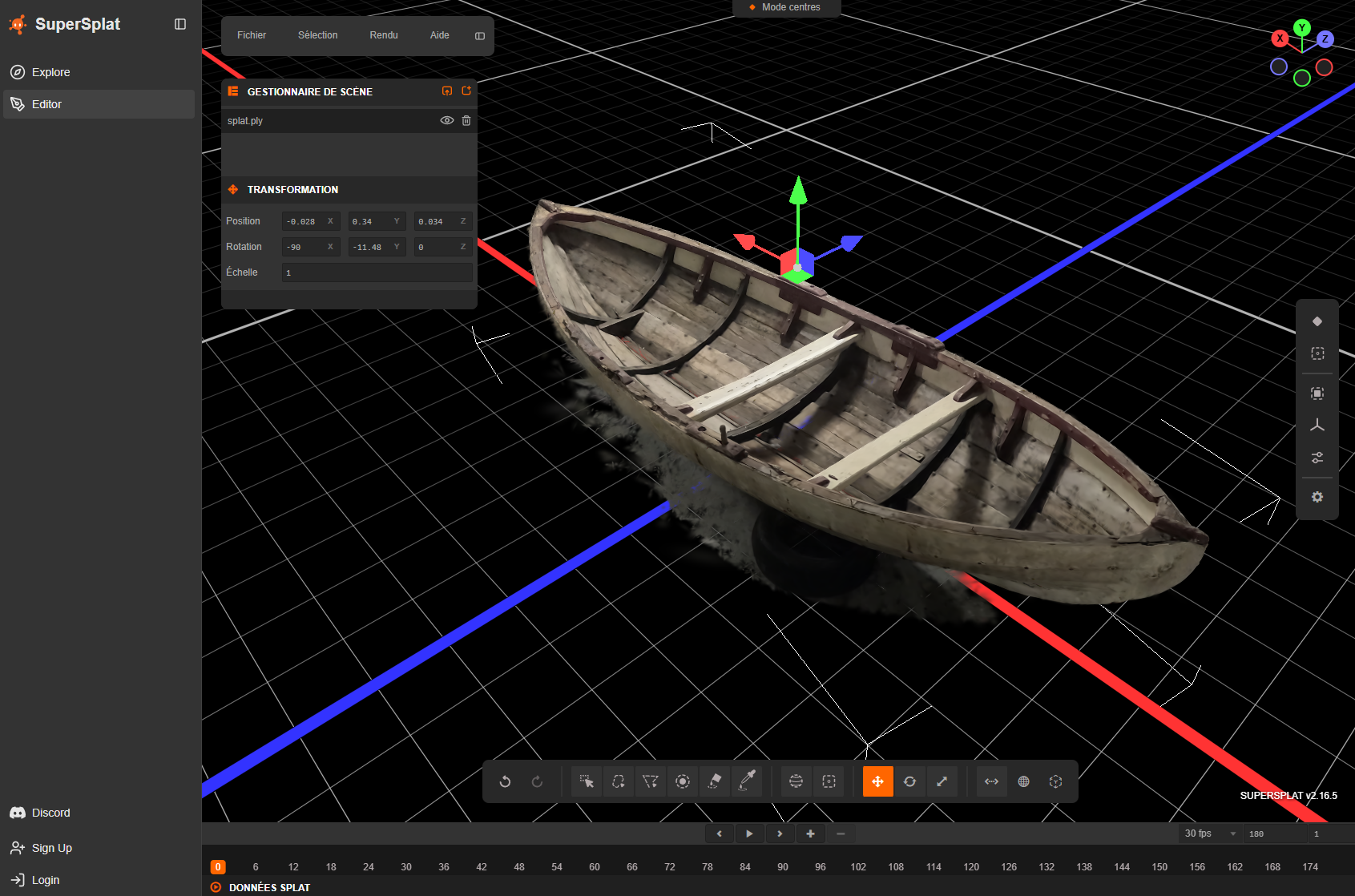Image resolution: width=1355 pixels, height=896 pixels.
Task: Collapse the SuperSplat left sidebar
Action: coord(180,24)
